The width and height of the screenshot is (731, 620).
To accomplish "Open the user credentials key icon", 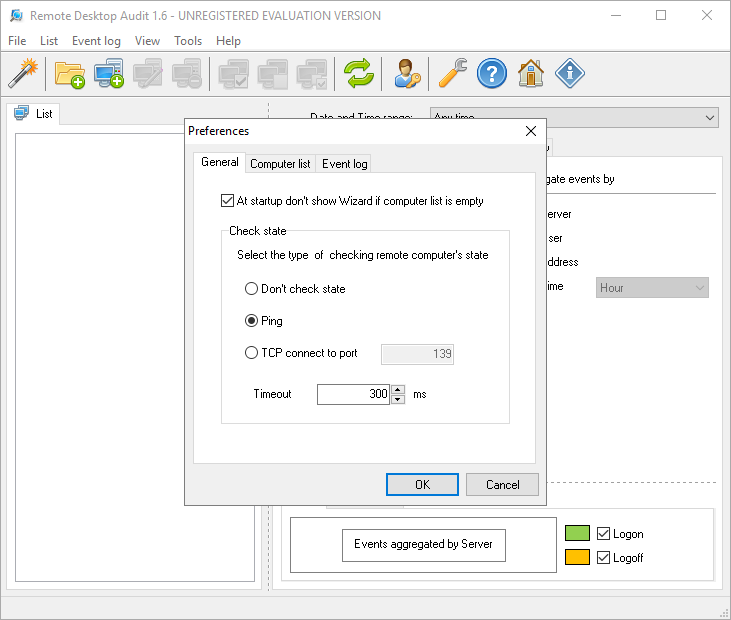I will (x=406, y=73).
